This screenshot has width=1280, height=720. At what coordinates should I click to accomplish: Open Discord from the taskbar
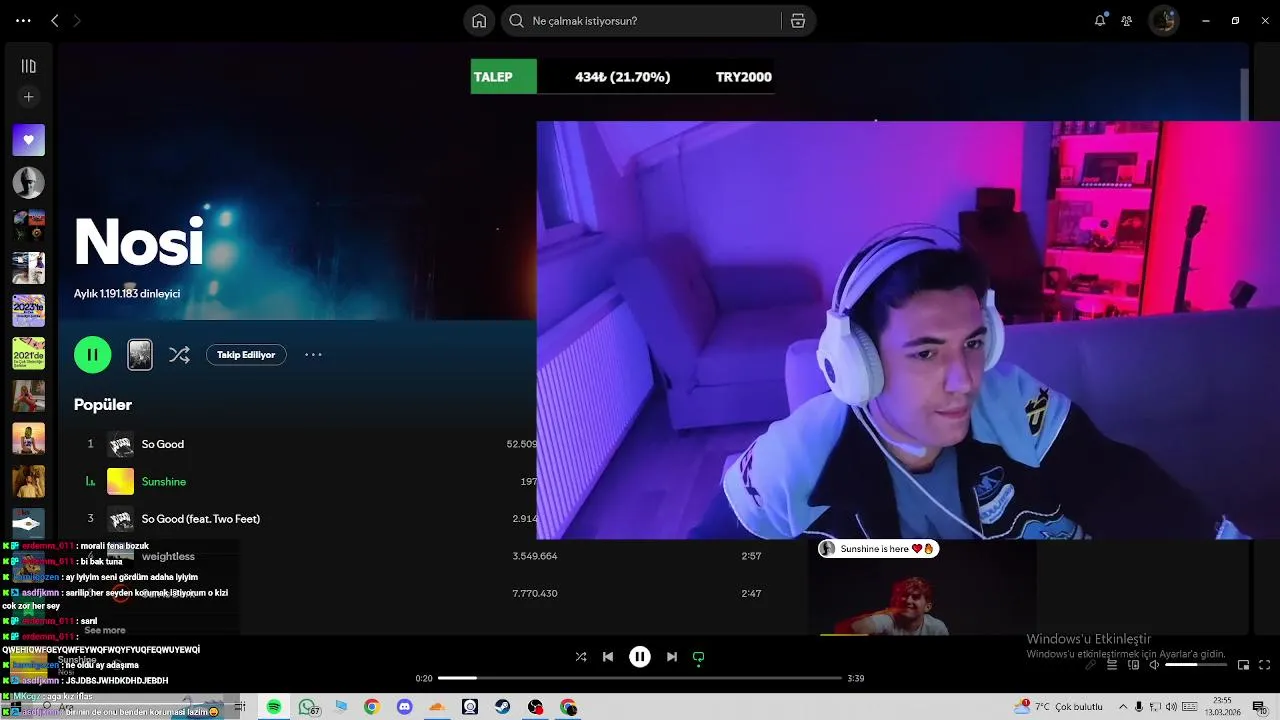(404, 707)
